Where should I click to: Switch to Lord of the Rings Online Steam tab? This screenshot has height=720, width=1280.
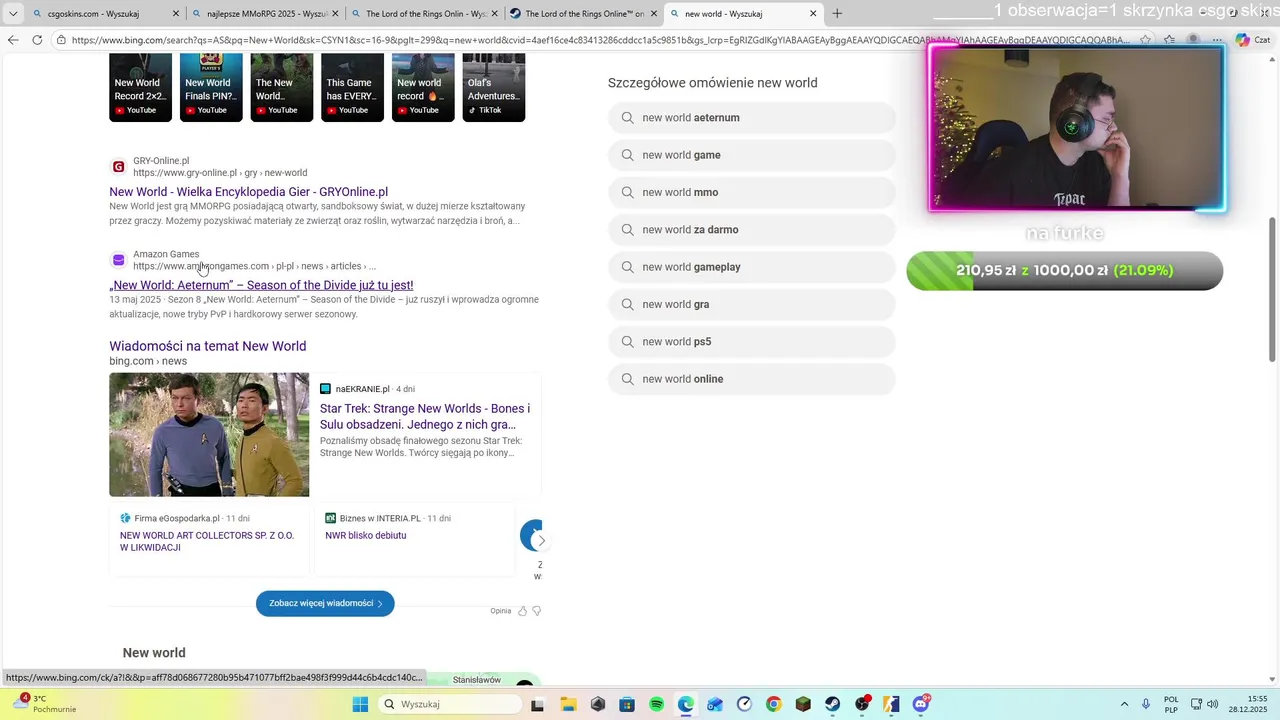(584, 14)
